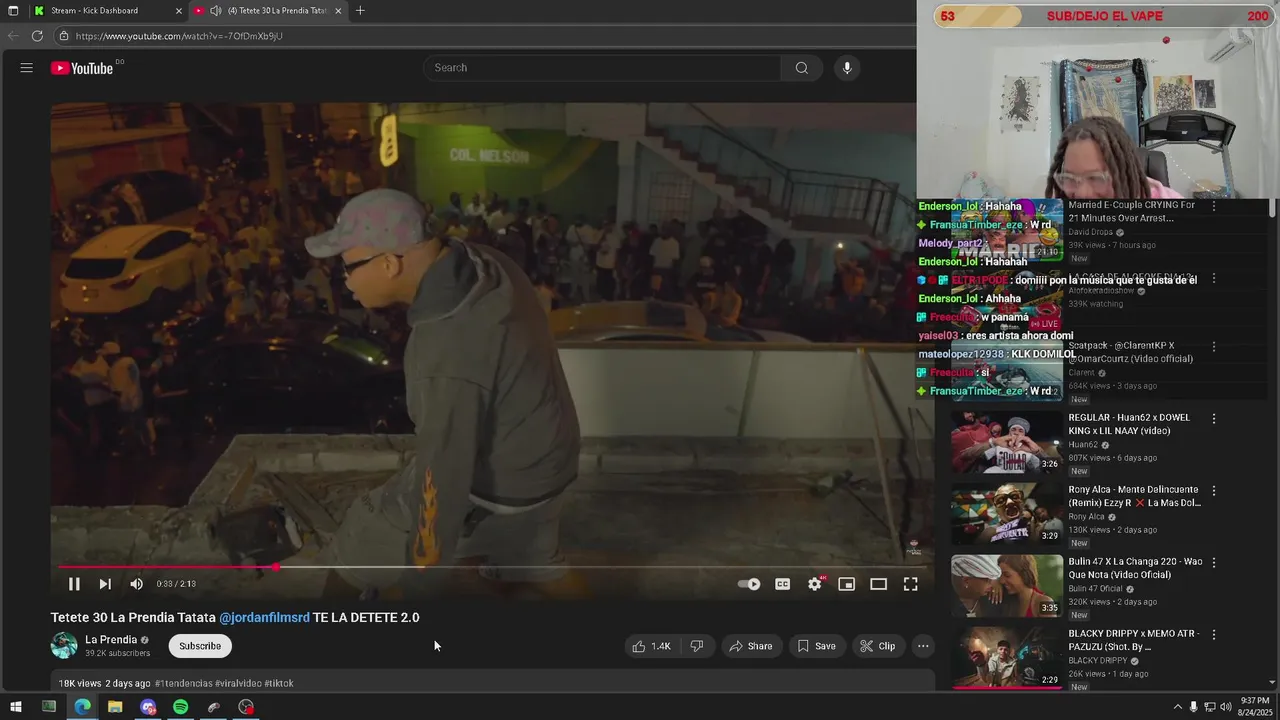Open File Explorer from taskbar
The width and height of the screenshot is (1280, 720).
115,707
